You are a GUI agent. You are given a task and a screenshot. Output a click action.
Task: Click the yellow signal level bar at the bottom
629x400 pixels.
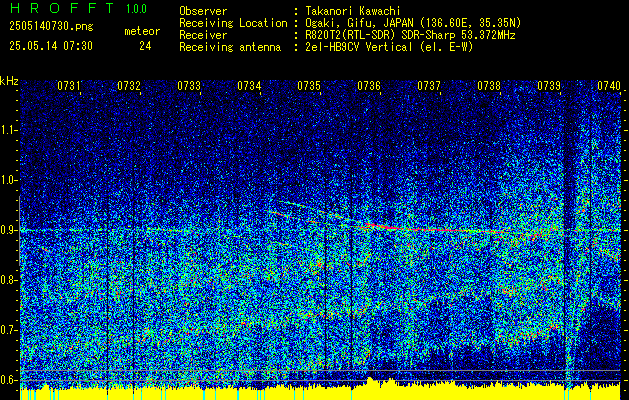(x=320, y=391)
